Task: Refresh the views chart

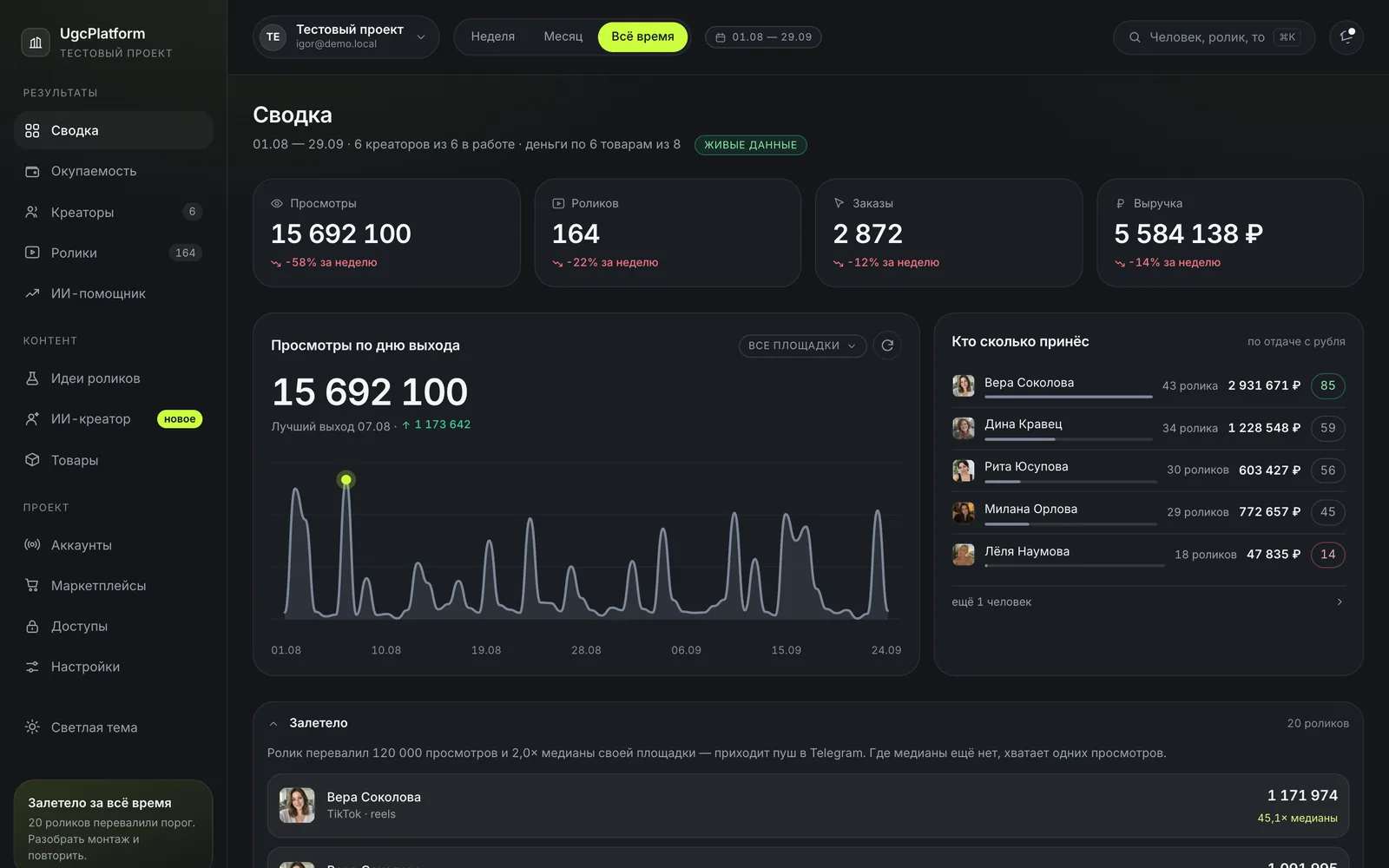Action: pyautogui.click(x=887, y=345)
